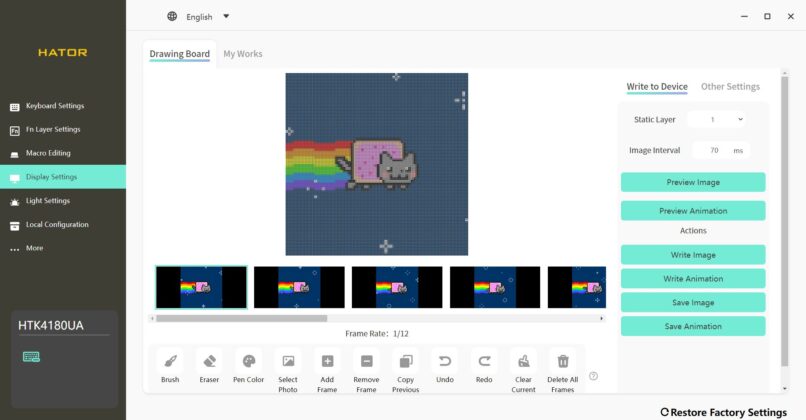This screenshot has width=806, height=420.
Task: Click the Delete All Frames icon
Action: 563,361
